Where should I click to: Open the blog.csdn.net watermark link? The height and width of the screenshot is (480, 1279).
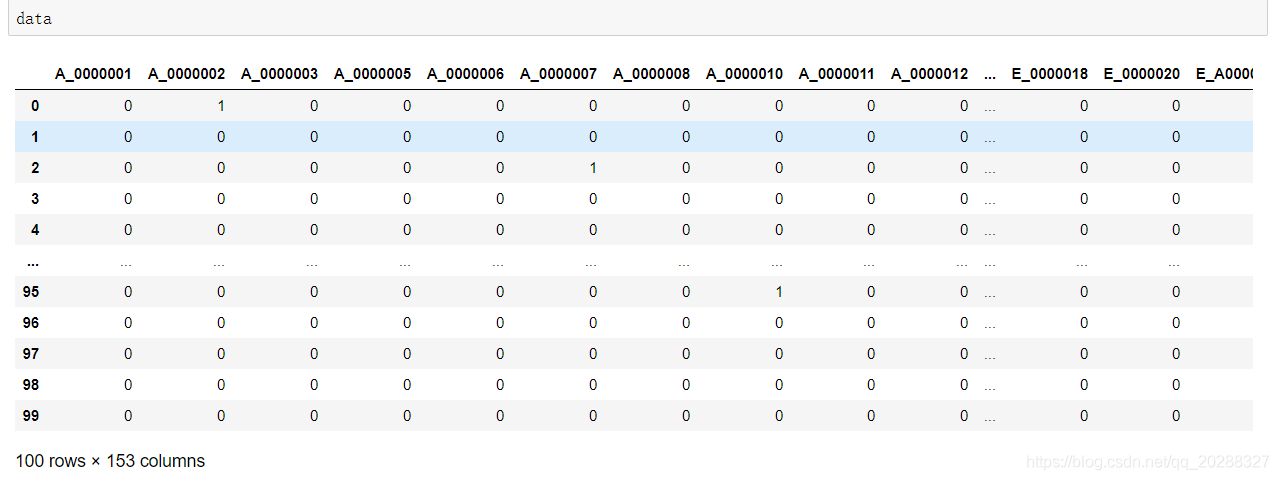point(1147,462)
